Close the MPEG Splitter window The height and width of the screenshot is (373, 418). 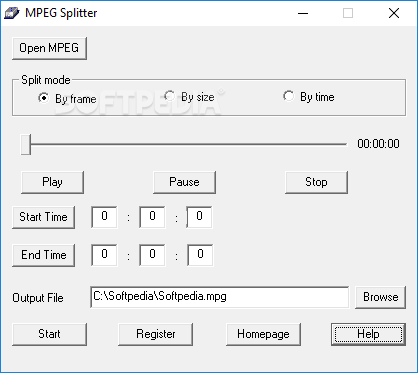coord(394,13)
